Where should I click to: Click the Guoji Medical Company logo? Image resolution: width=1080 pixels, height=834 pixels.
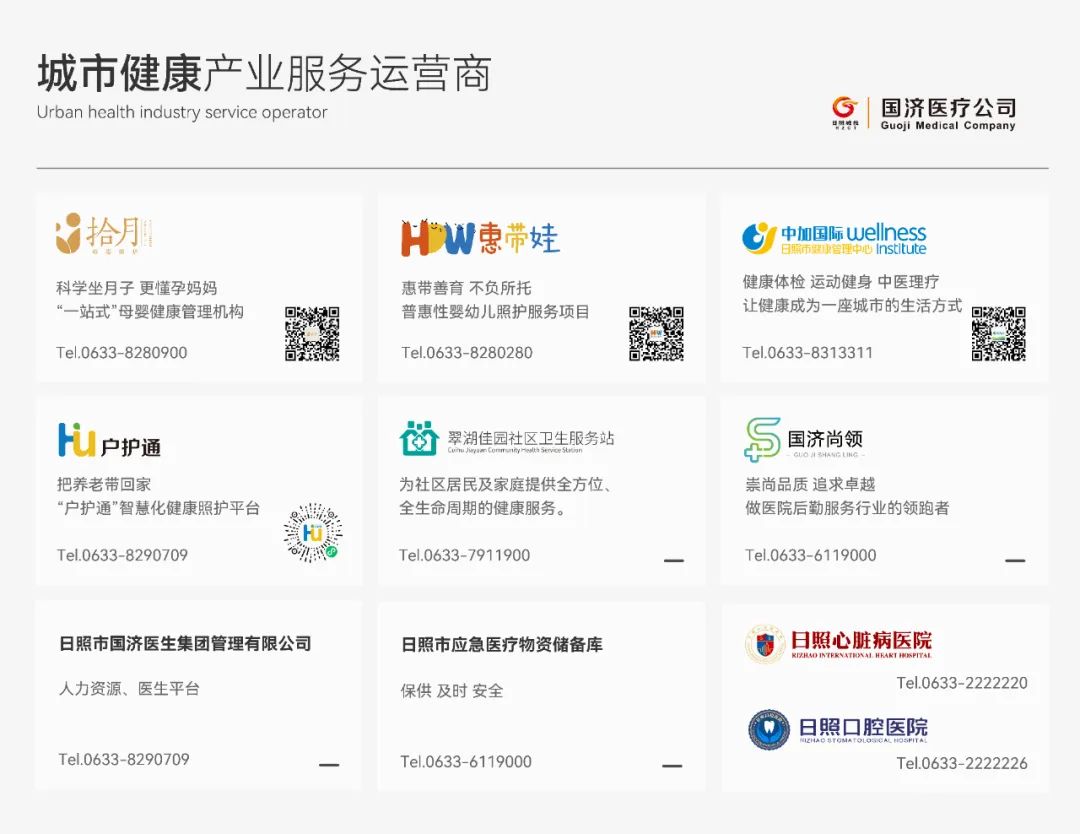point(923,114)
